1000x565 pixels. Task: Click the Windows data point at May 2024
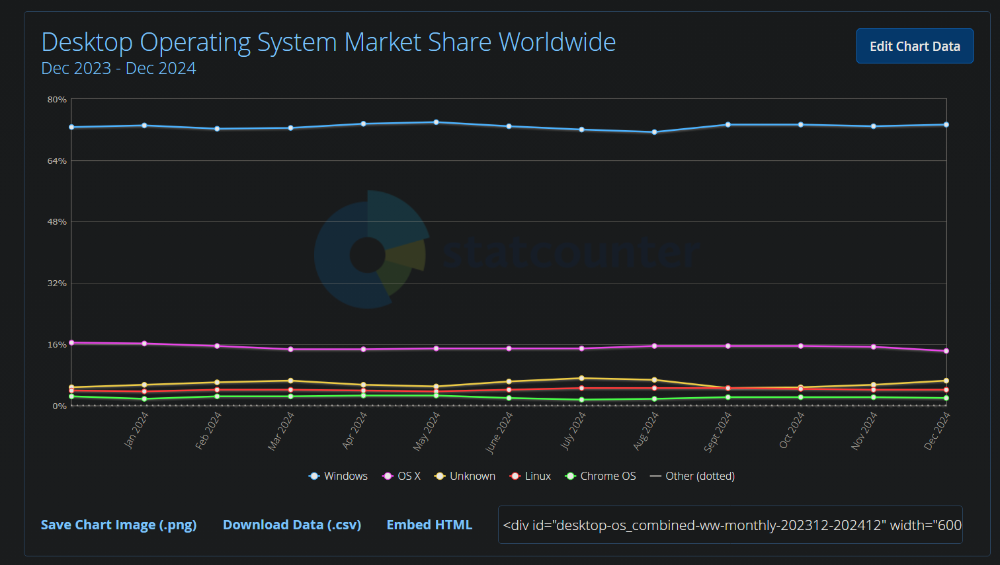pos(436,122)
